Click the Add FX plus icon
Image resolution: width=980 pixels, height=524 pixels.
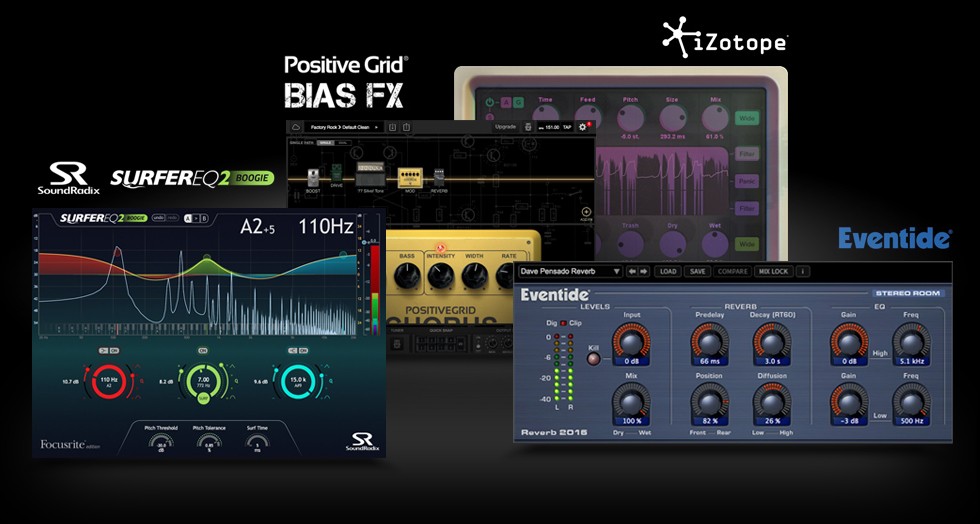(586, 213)
